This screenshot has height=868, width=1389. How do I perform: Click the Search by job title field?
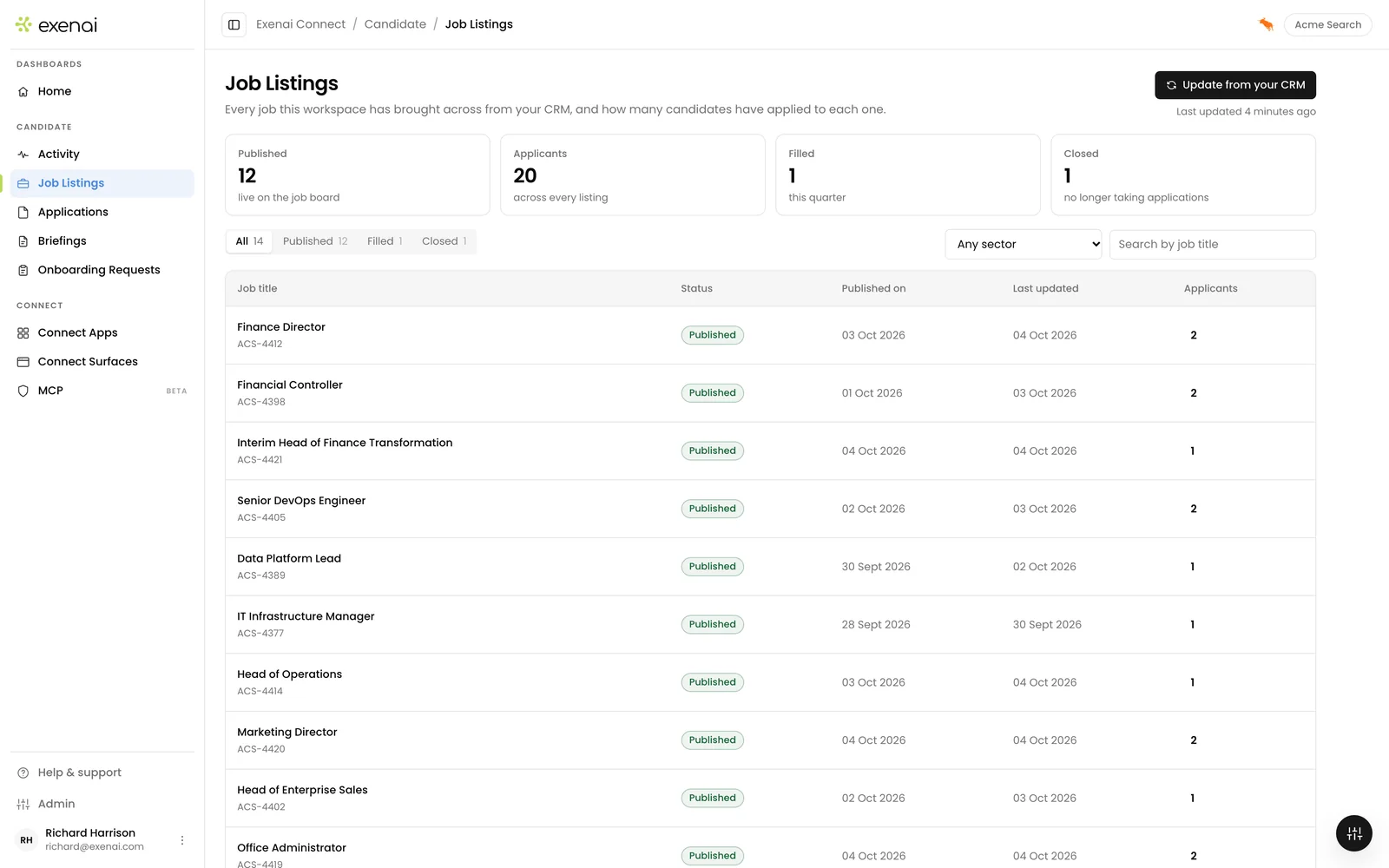coord(1212,245)
